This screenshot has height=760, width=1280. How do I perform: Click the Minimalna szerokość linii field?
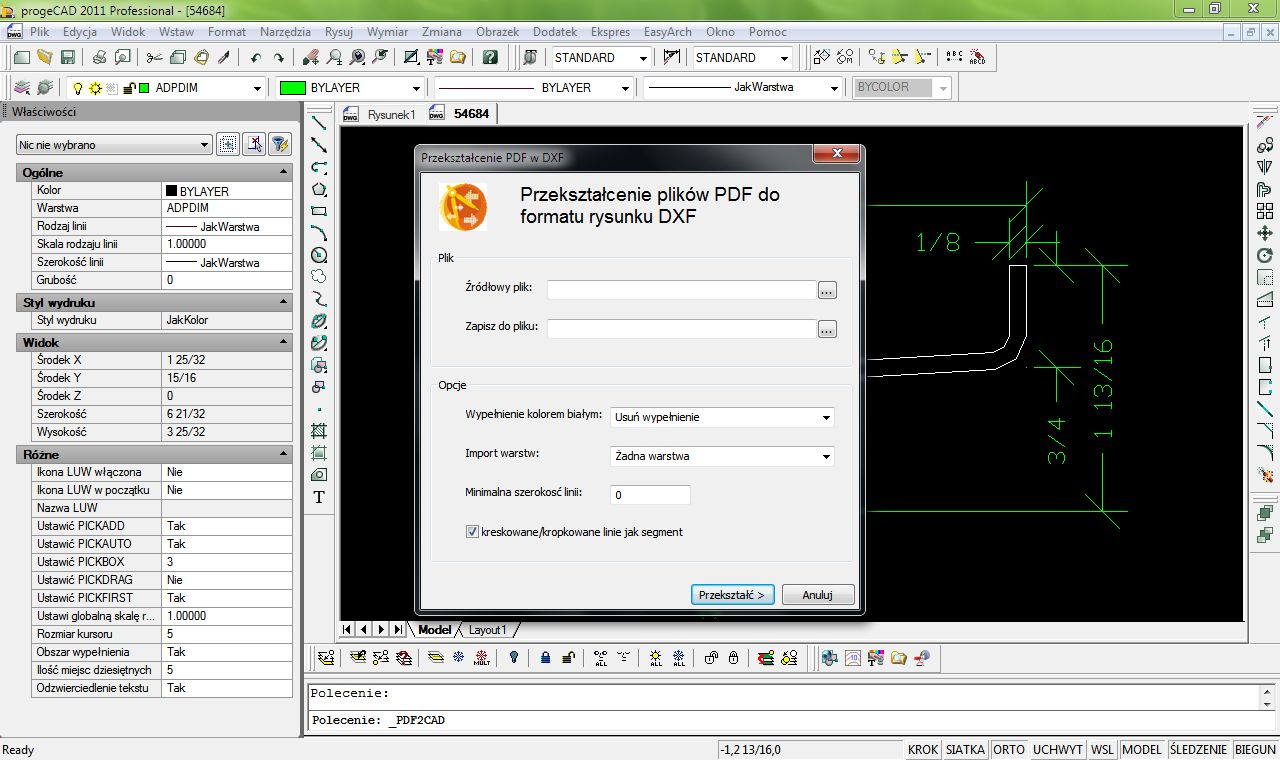(x=650, y=495)
